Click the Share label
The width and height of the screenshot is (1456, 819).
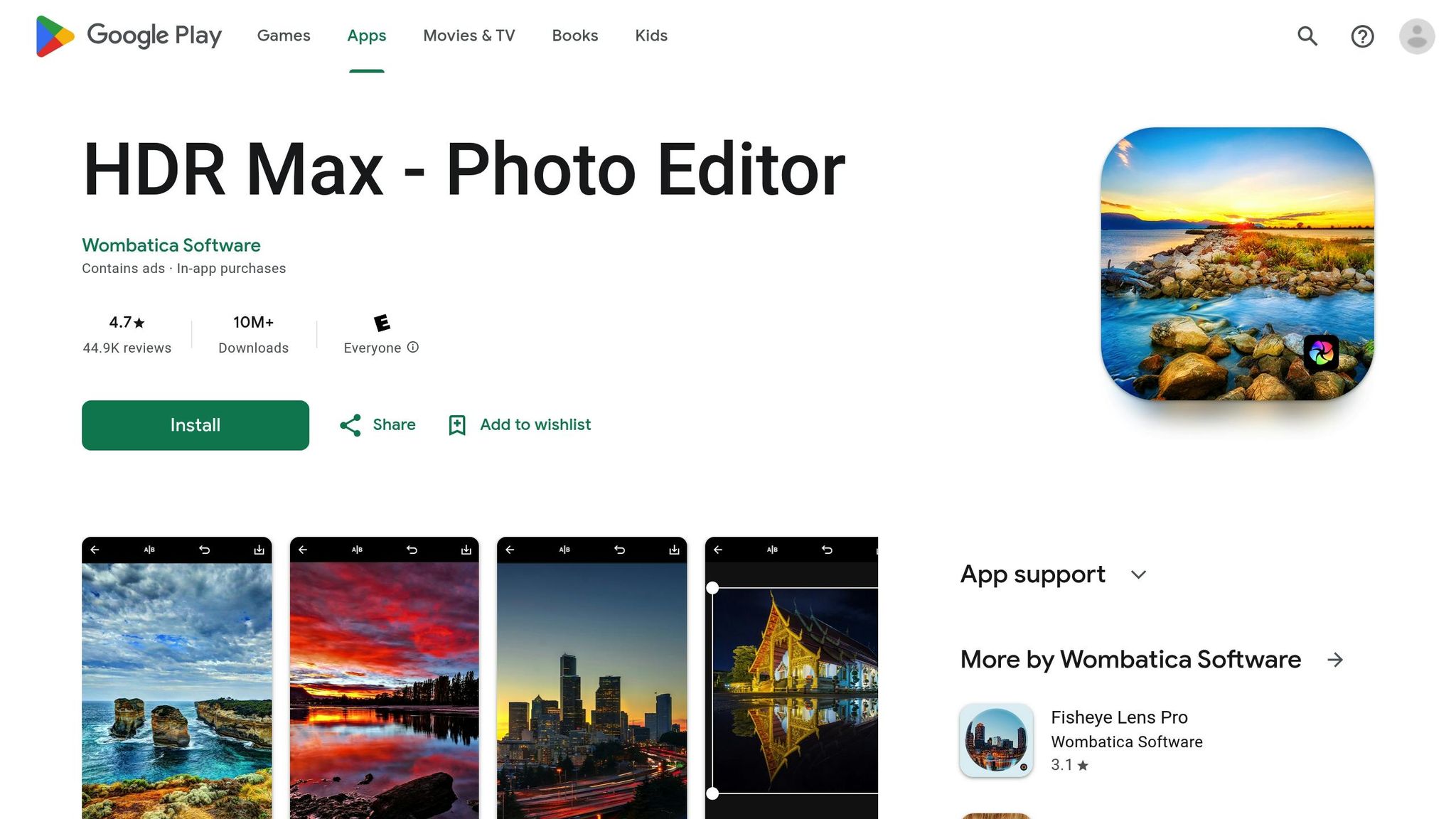pyautogui.click(x=395, y=424)
